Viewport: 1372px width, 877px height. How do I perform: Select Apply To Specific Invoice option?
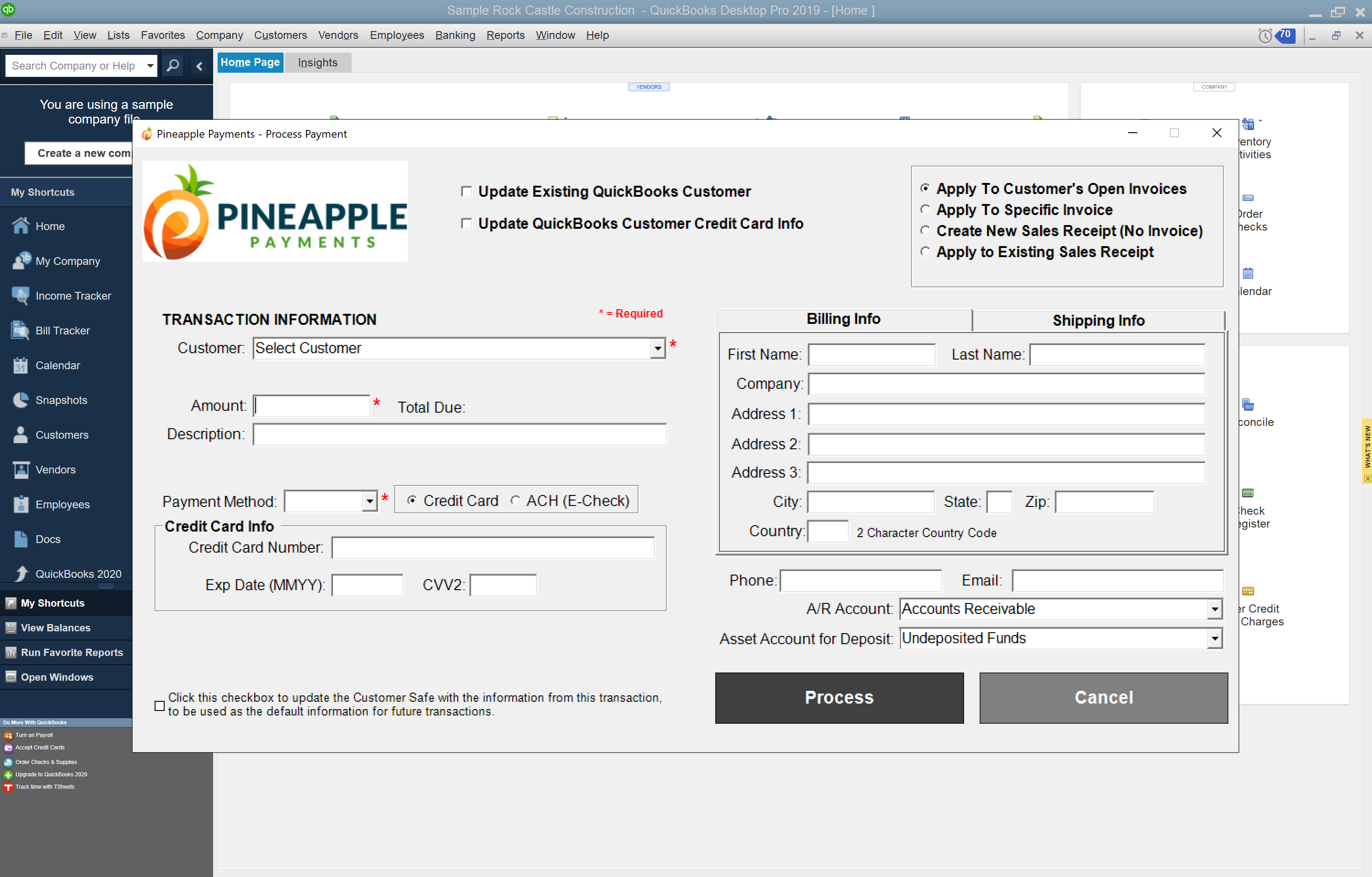click(925, 209)
